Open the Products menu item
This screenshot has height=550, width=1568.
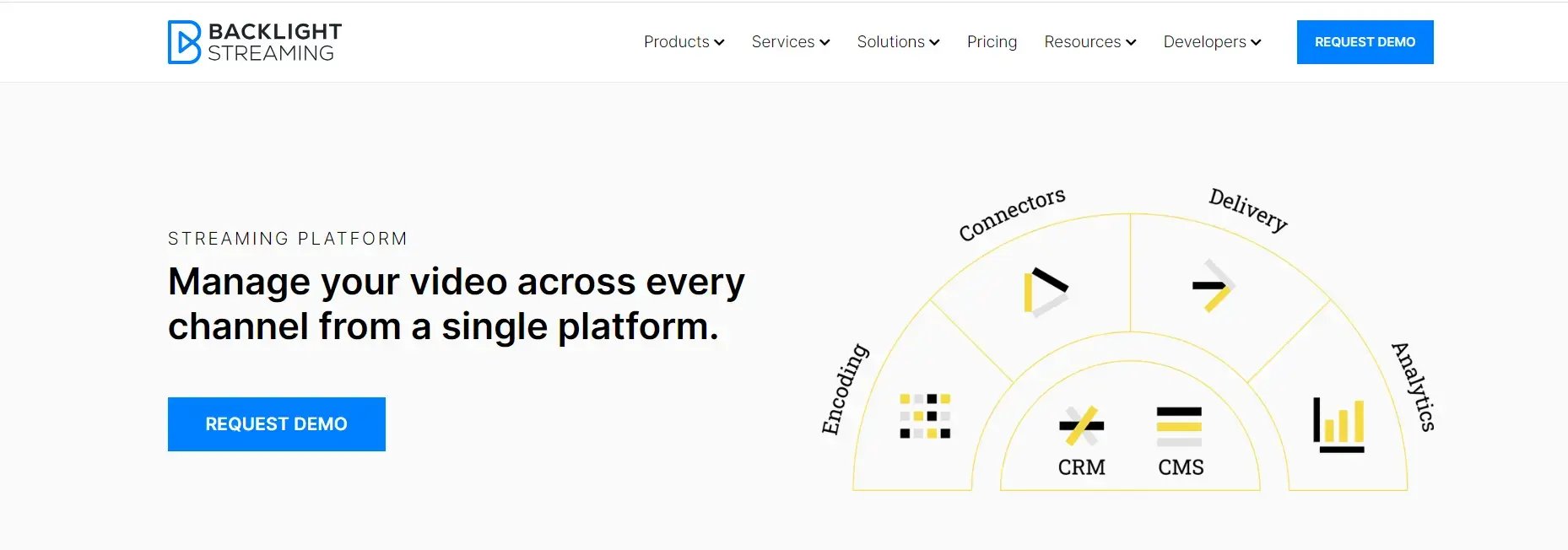[677, 41]
